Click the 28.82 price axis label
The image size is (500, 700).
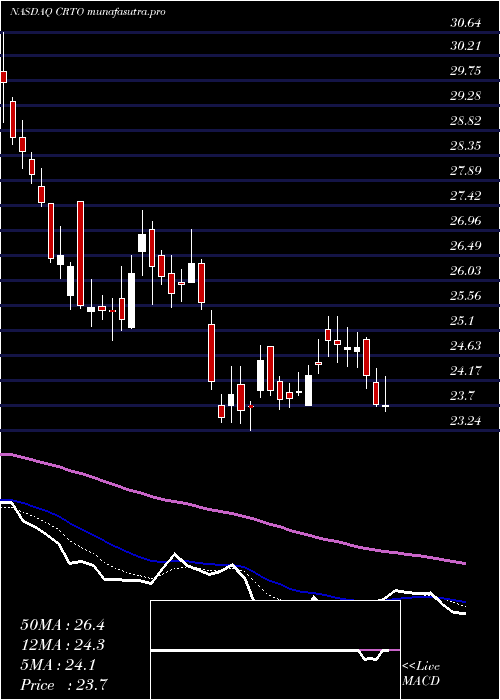[466, 121]
